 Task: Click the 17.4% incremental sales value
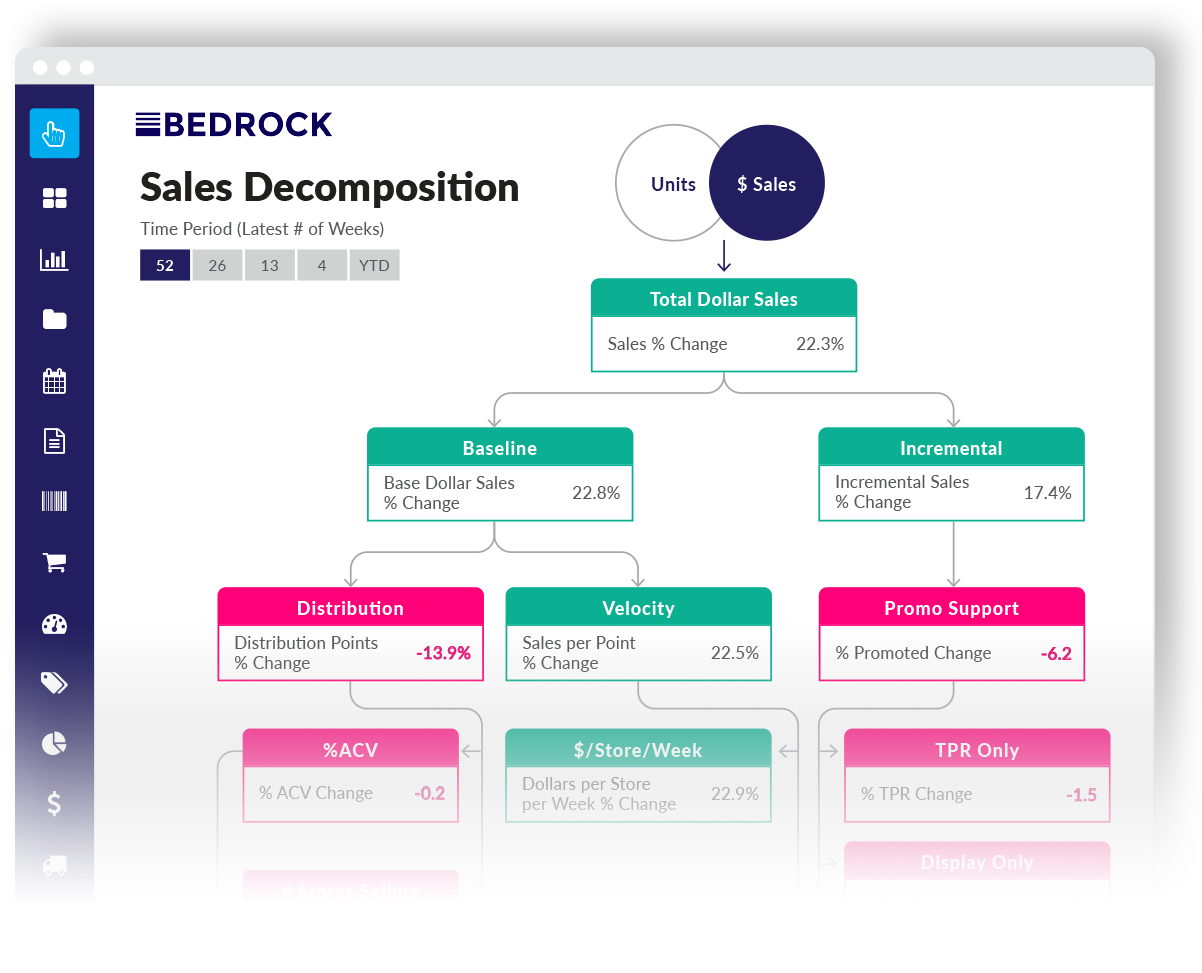(1048, 492)
